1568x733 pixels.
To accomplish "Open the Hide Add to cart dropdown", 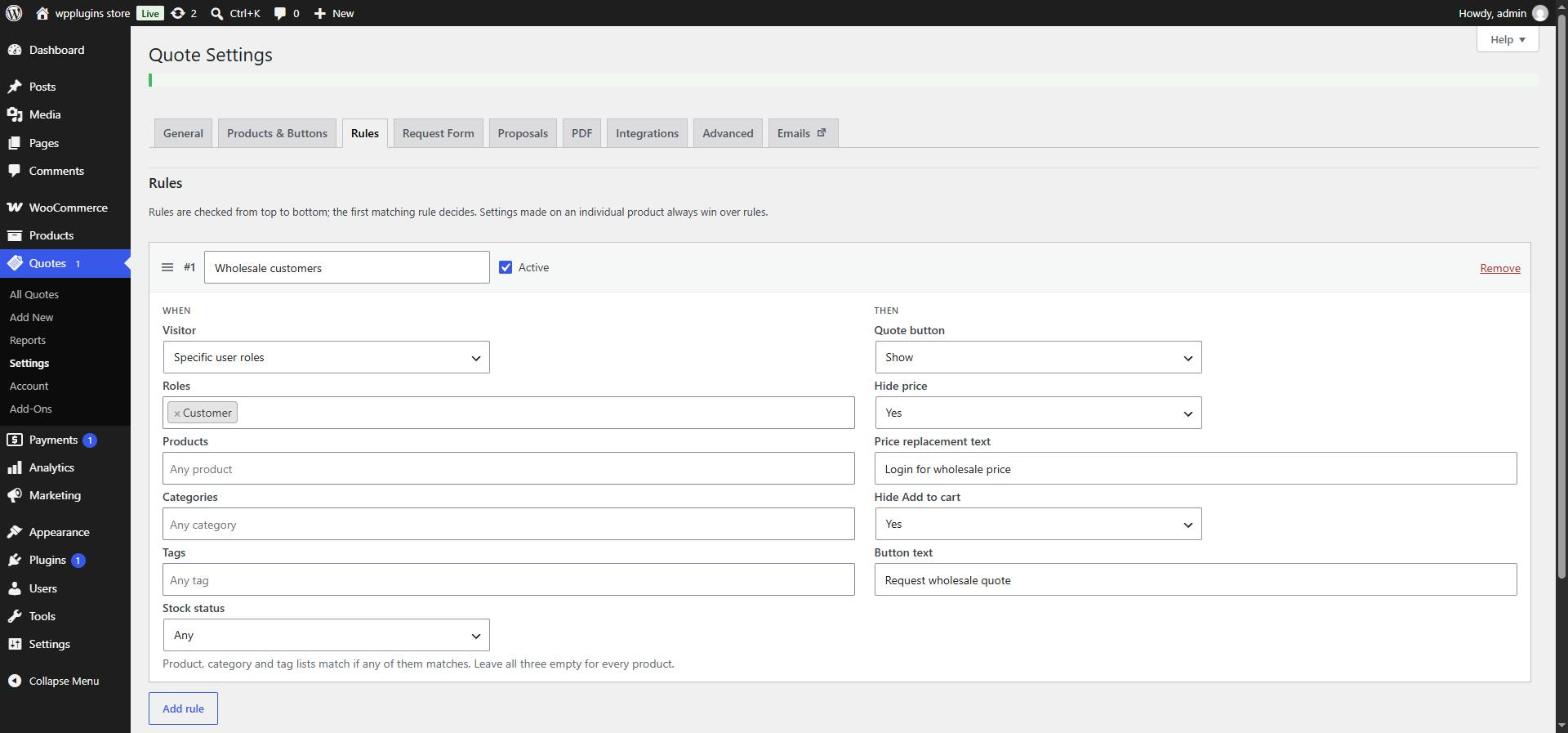I will click(x=1038, y=524).
